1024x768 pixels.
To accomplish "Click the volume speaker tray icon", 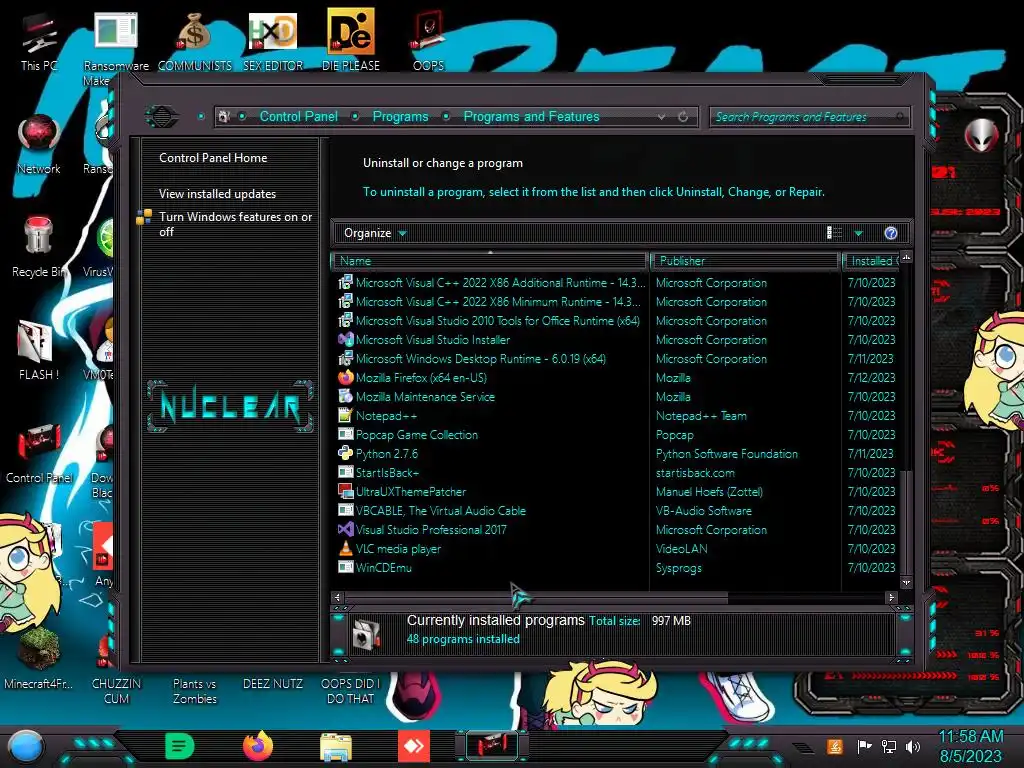I will click(913, 746).
